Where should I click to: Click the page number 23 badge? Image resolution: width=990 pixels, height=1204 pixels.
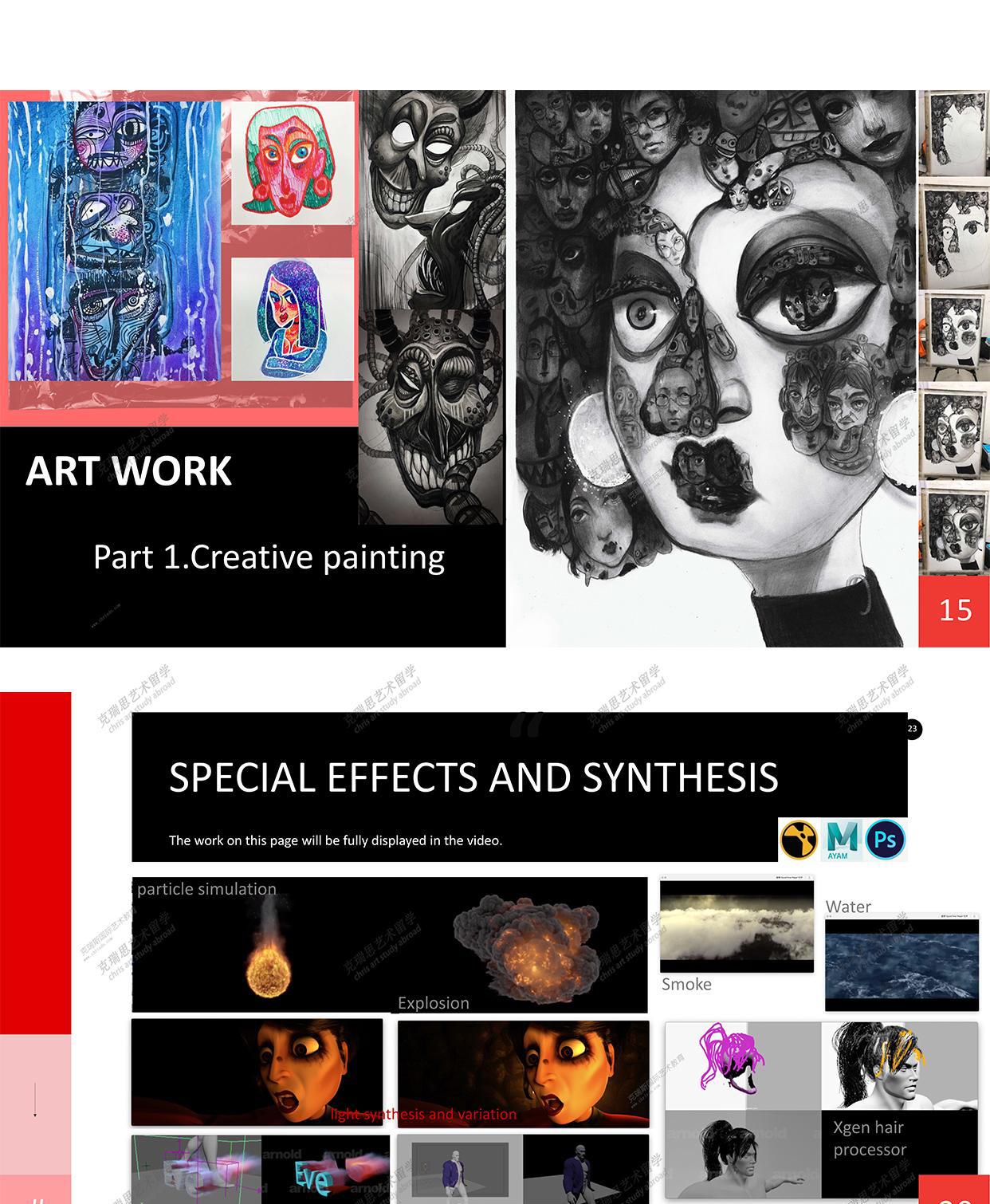(x=913, y=729)
